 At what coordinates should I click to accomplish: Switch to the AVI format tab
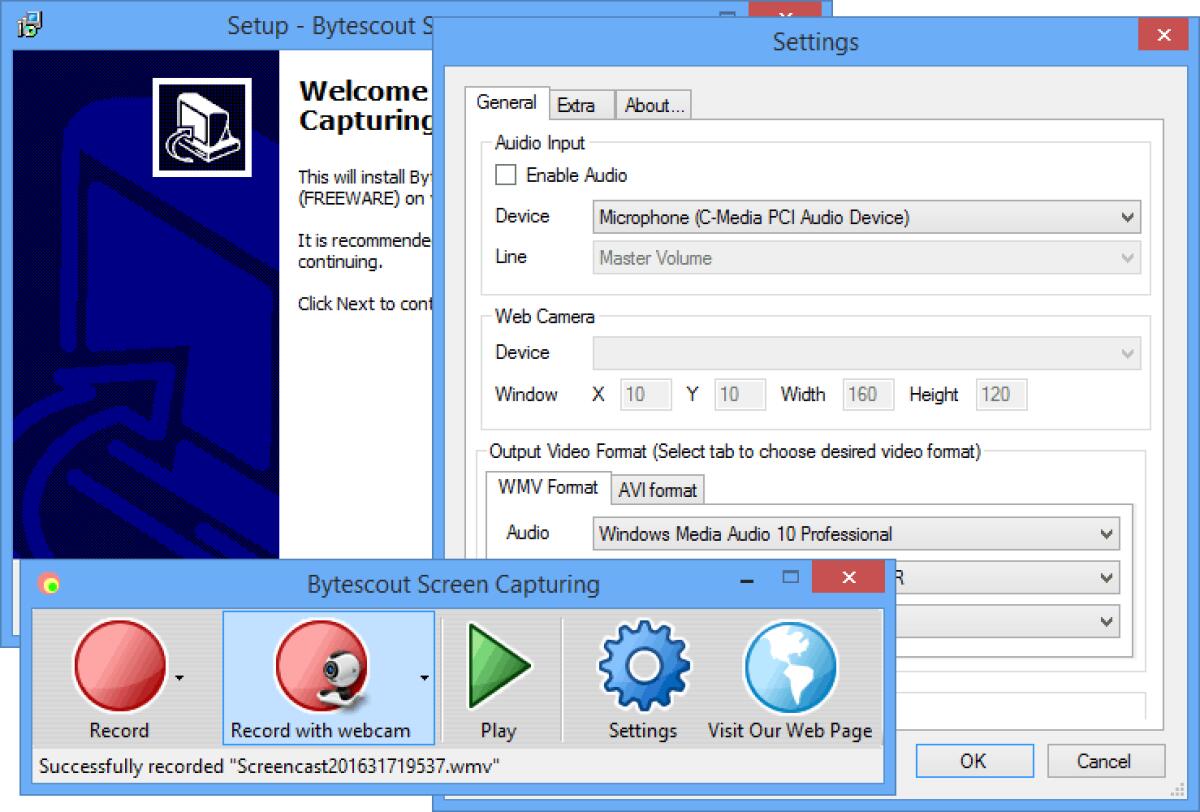point(657,489)
